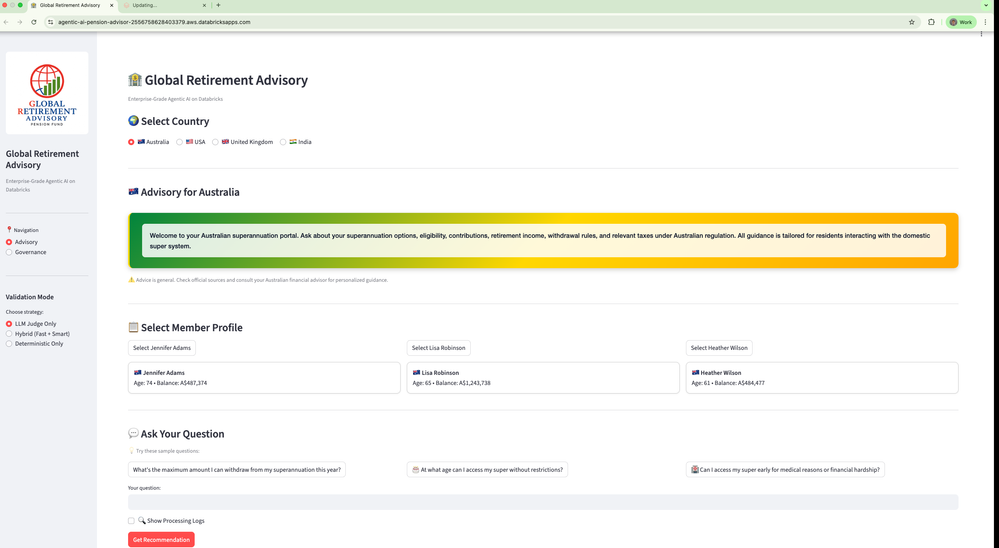Open the browser extensions puzzle icon

tap(931, 22)
